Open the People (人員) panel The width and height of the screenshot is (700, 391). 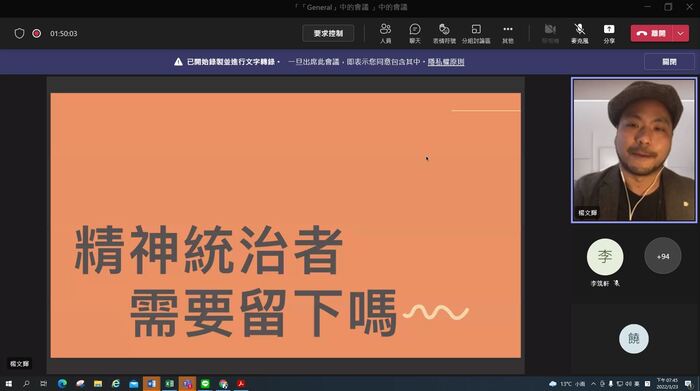[x=386, y=33]
